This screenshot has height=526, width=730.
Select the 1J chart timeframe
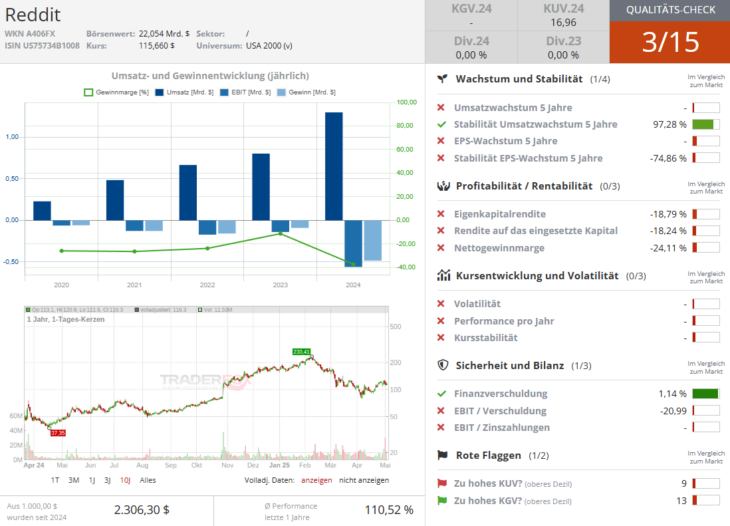92,480
